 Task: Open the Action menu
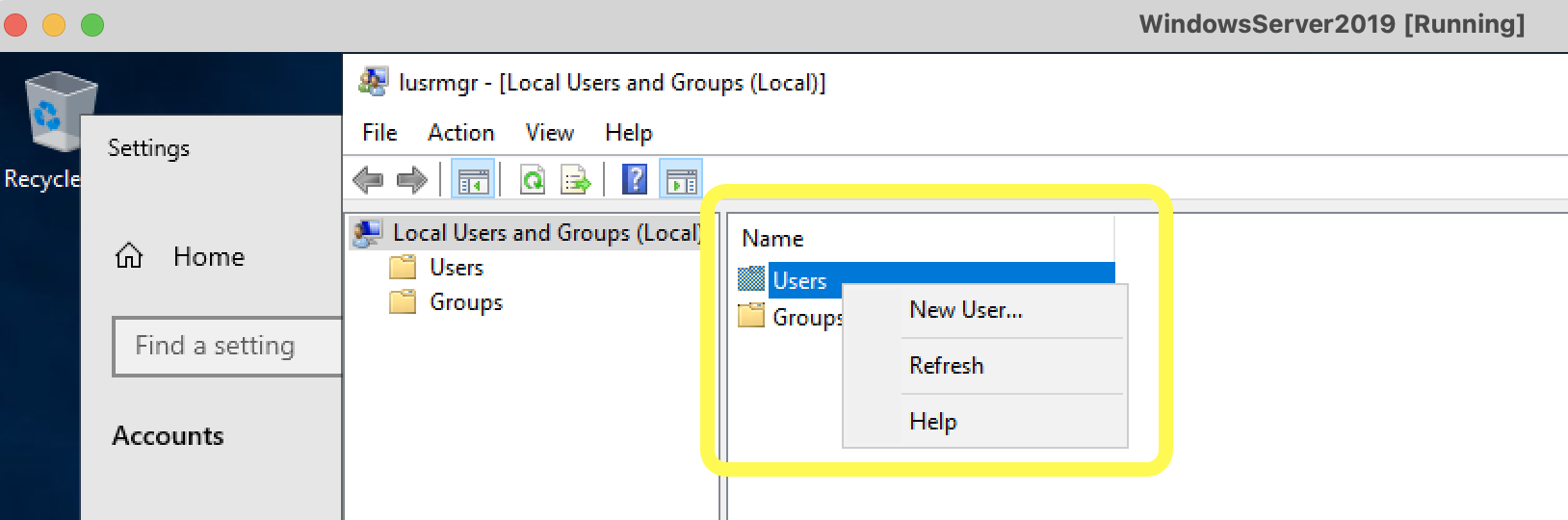click(x=461, y=133)
